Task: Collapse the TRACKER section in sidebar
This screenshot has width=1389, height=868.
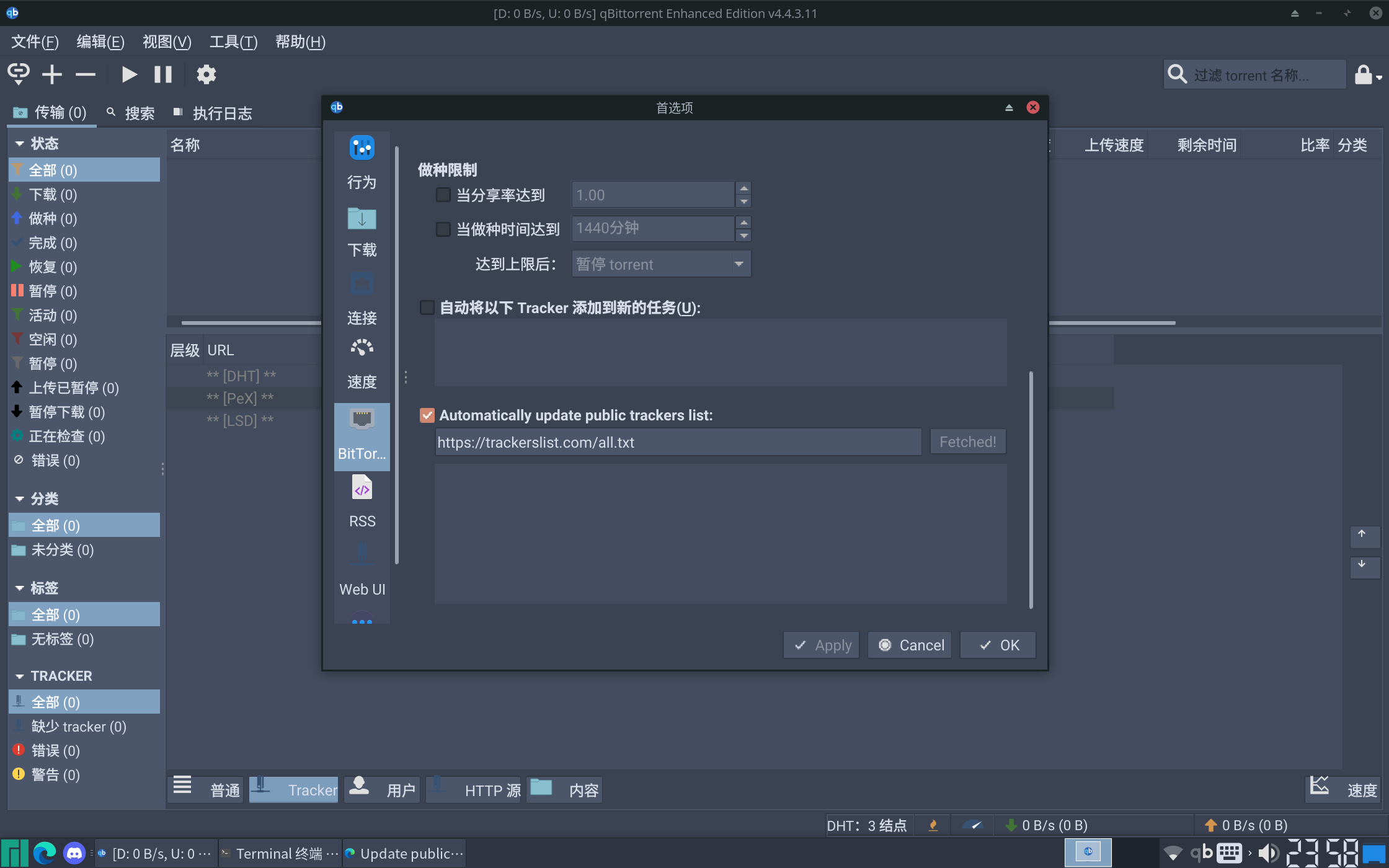Action: [x=19, y=676]
